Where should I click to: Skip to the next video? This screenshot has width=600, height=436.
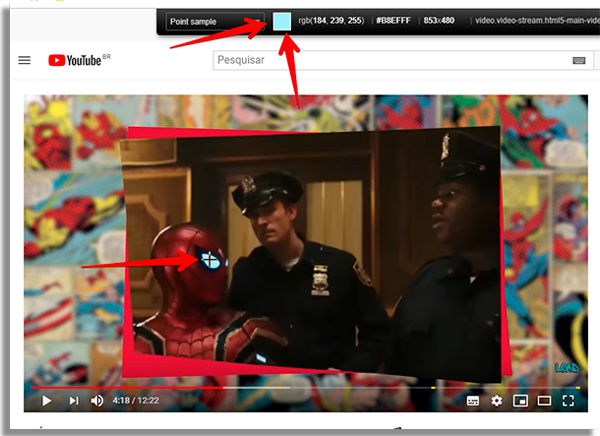[74, 400]
